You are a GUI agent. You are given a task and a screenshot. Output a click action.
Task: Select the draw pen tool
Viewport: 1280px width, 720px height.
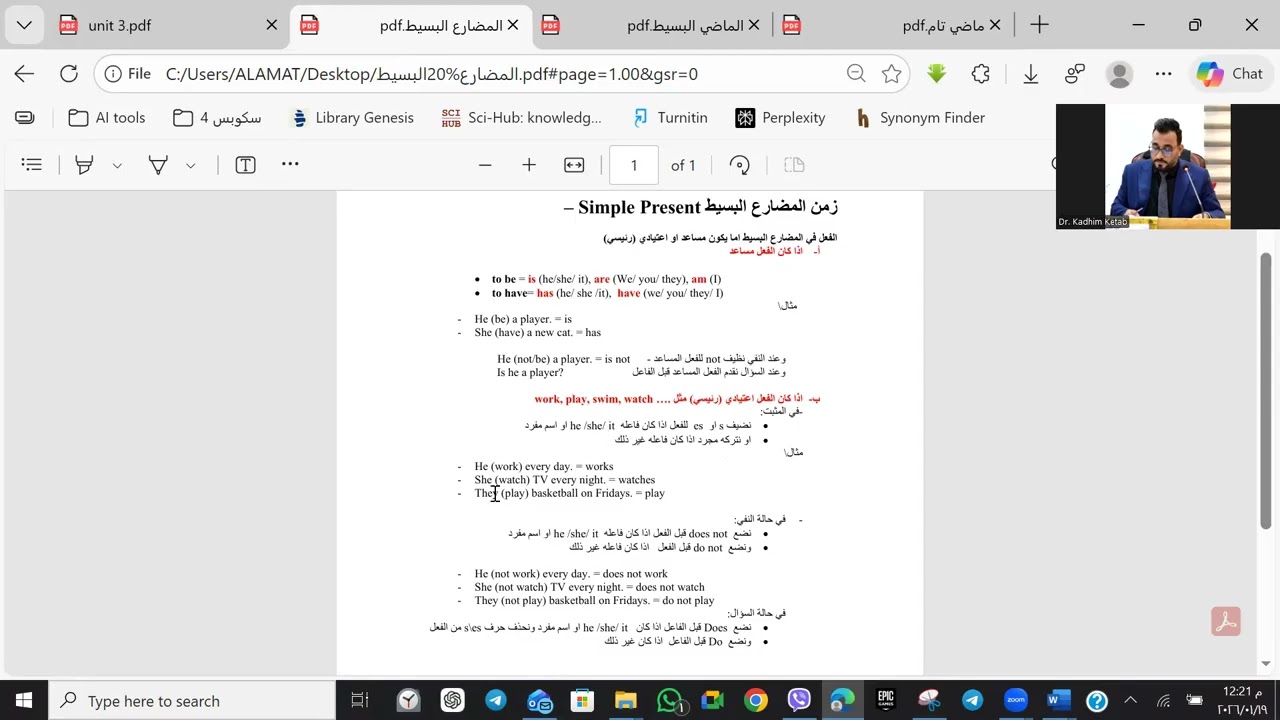[158, 165]
